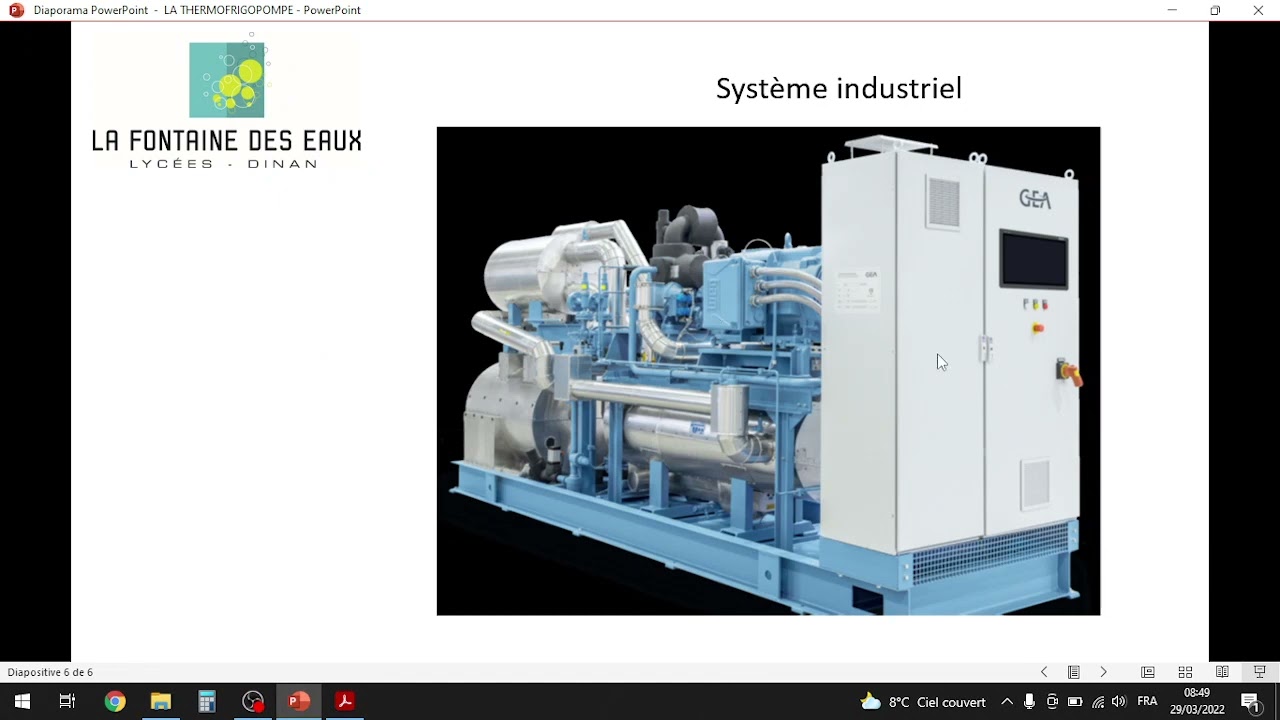
Task: Select the Slide Show view icon
Action: (1260, 672)
